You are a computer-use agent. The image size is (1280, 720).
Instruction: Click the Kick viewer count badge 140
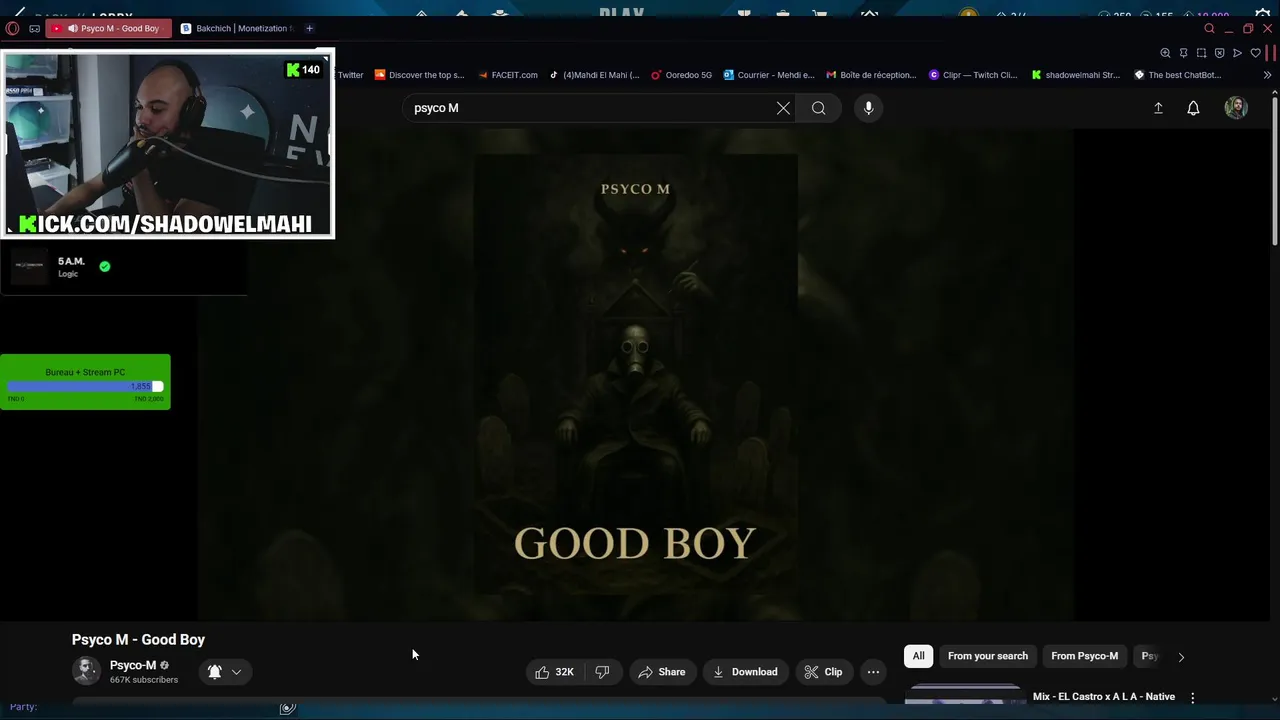[303, 70]
